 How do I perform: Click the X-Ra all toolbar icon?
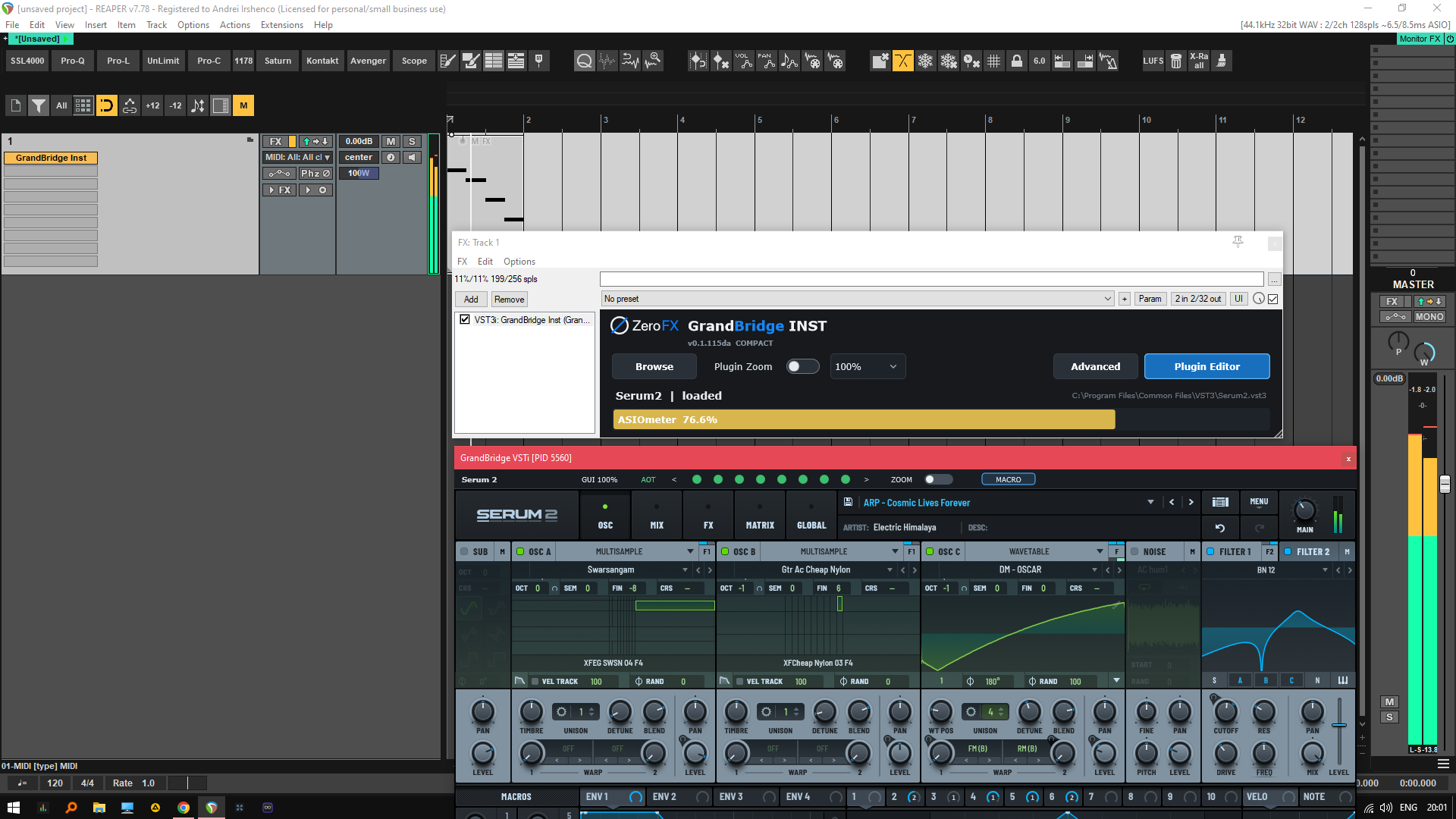pos(1199,61)
